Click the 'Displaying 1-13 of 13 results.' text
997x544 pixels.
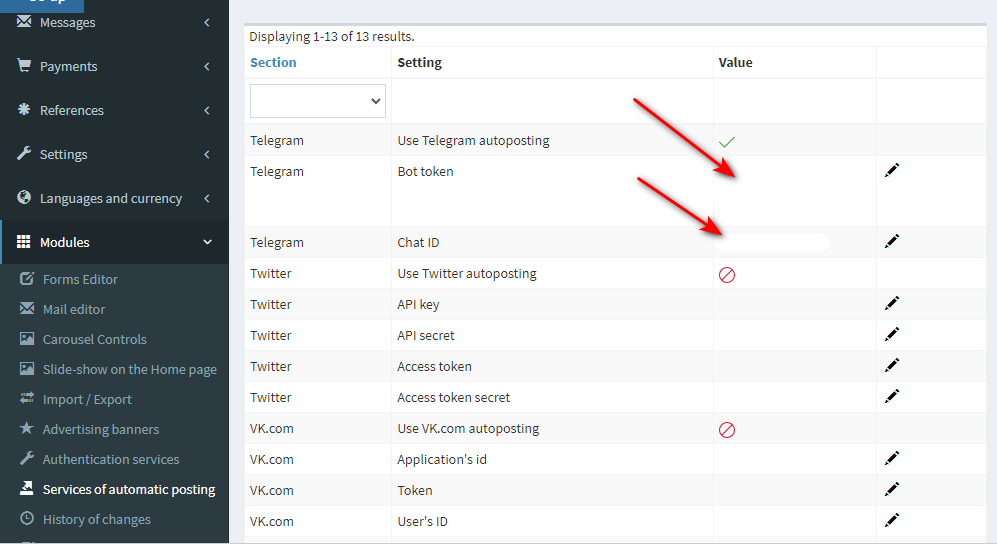click(x=332, y=36)
